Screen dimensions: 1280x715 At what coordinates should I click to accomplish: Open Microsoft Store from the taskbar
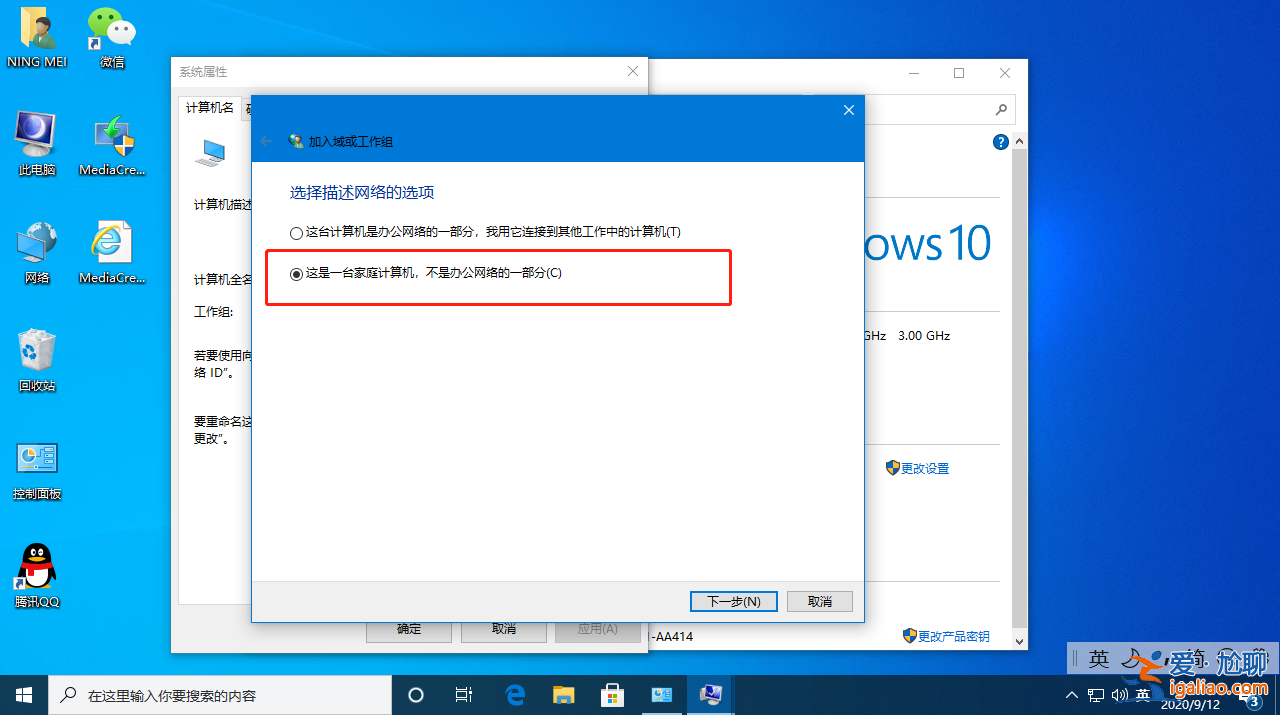point(612,694)
